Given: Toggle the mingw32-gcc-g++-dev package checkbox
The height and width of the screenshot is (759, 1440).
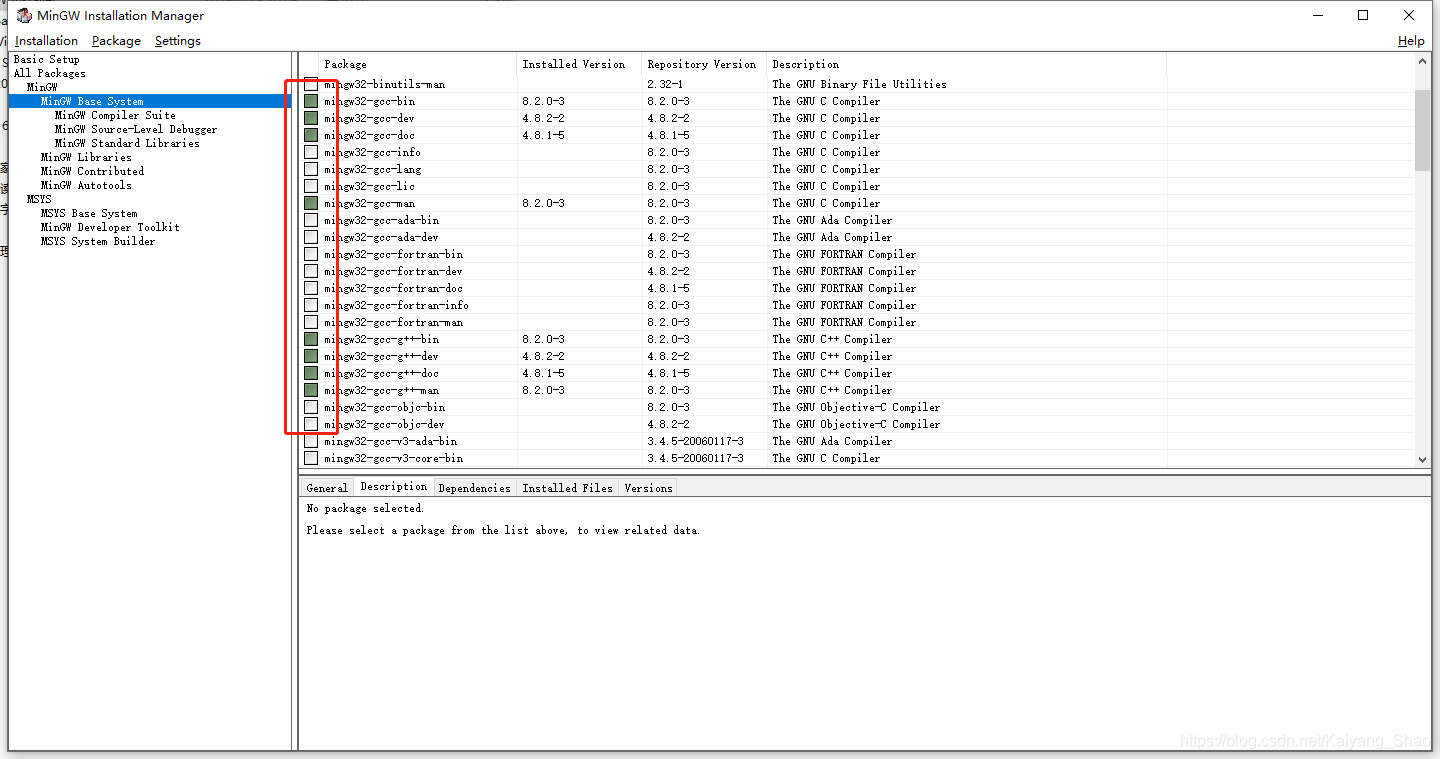Looking at the screenshot, I should [x=311, y=356].
